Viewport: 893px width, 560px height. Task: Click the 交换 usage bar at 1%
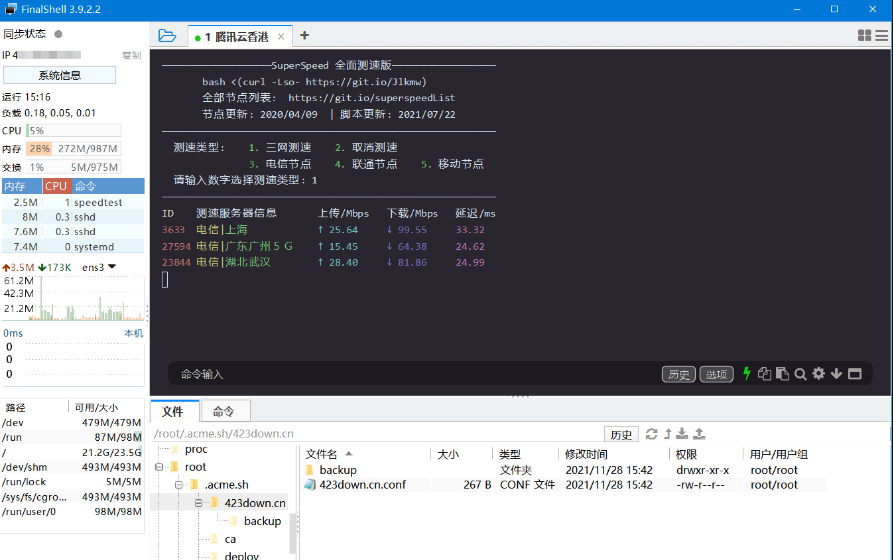tap(73, 167)
